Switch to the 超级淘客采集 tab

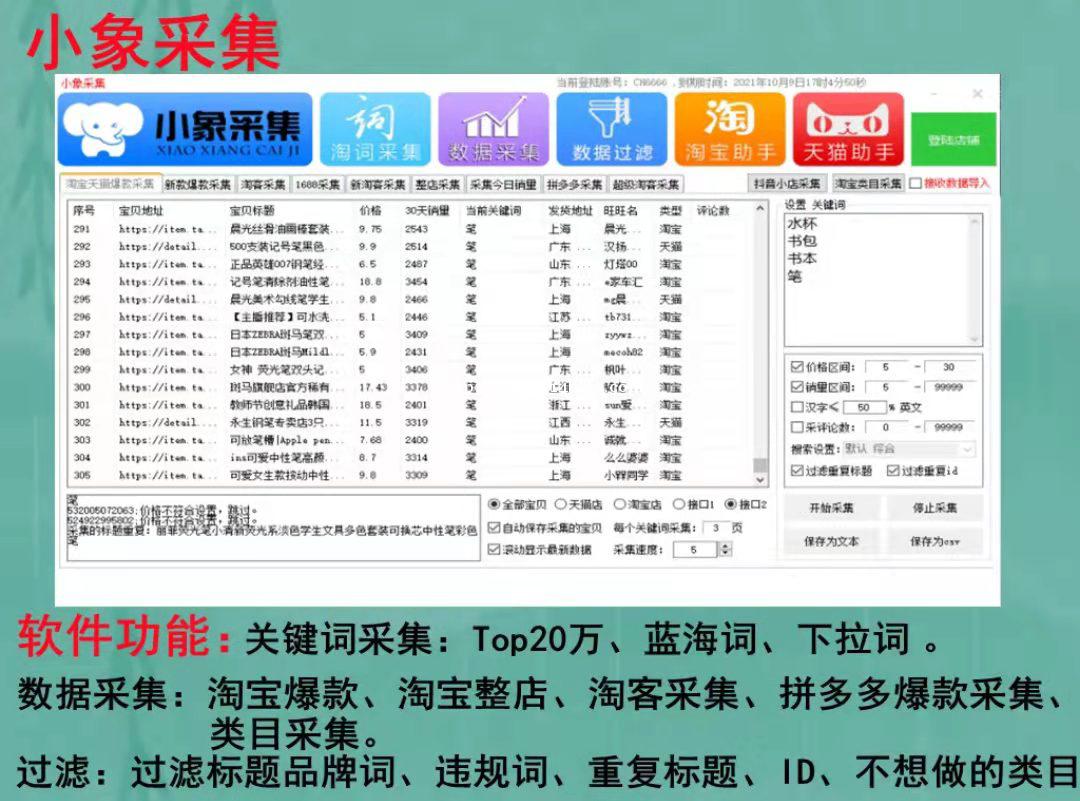[x=646, y=185]
